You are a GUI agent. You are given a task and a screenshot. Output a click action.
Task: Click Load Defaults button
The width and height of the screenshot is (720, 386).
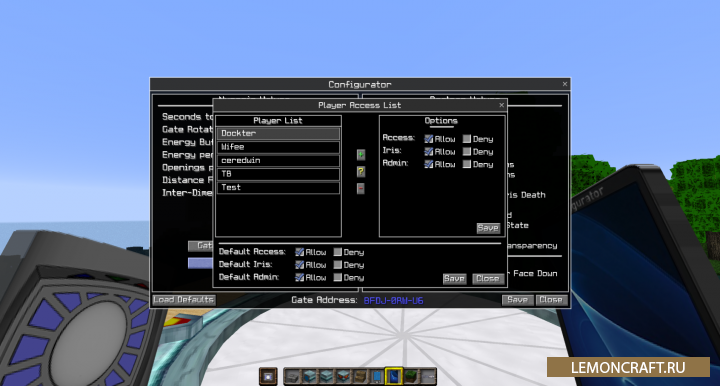coord(184,300)
